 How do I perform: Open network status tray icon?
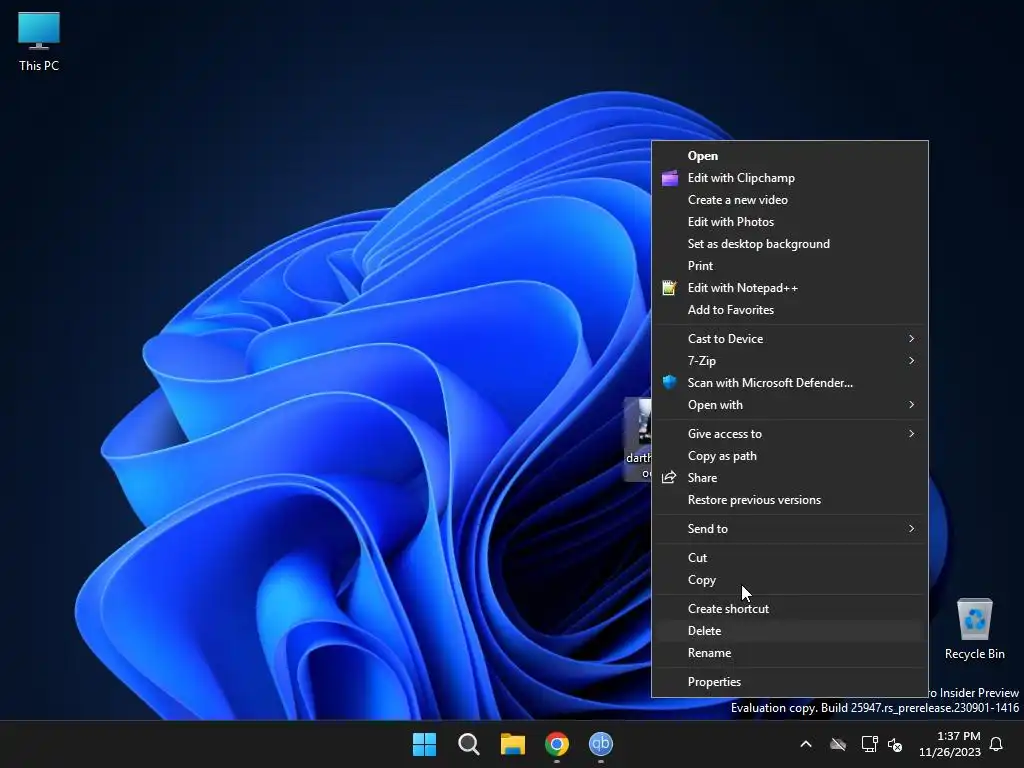pos(869,744)
